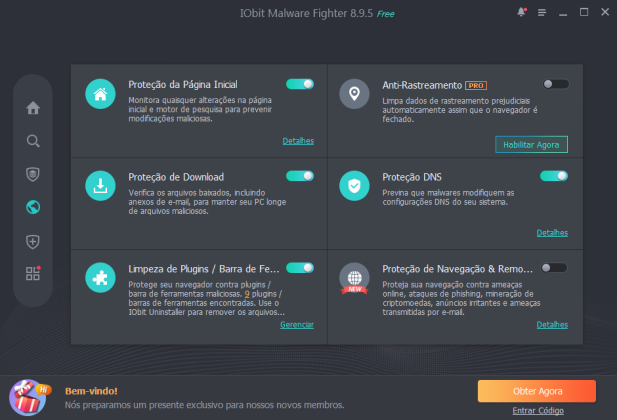The width and height of the screenshot is (617, 420).
Task: Click the Habilitar Agora button
Action: click(531, 144)
